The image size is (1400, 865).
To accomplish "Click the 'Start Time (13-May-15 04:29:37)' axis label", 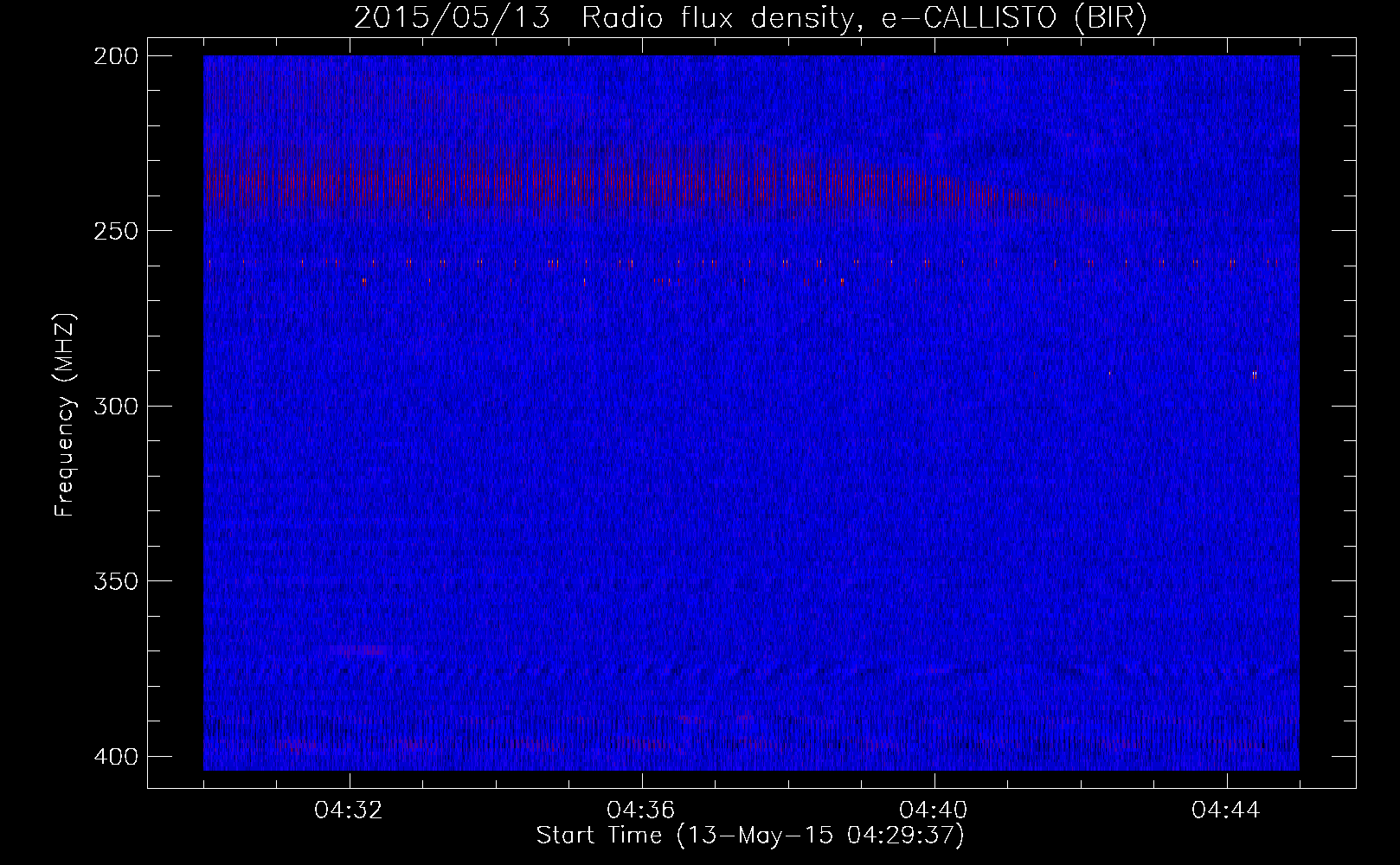I will coord(750,836).
